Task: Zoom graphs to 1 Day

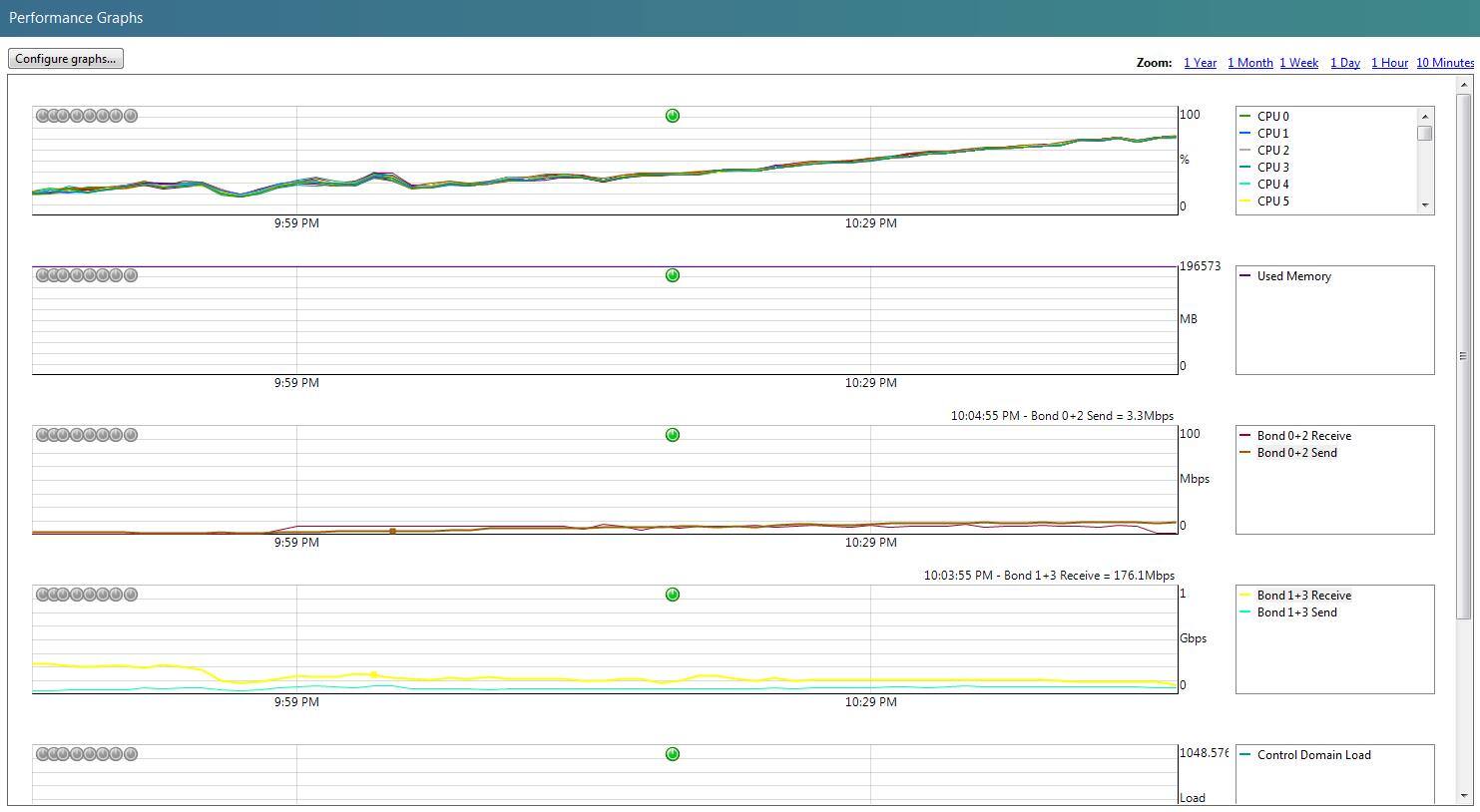Action: click(1345, 63)
